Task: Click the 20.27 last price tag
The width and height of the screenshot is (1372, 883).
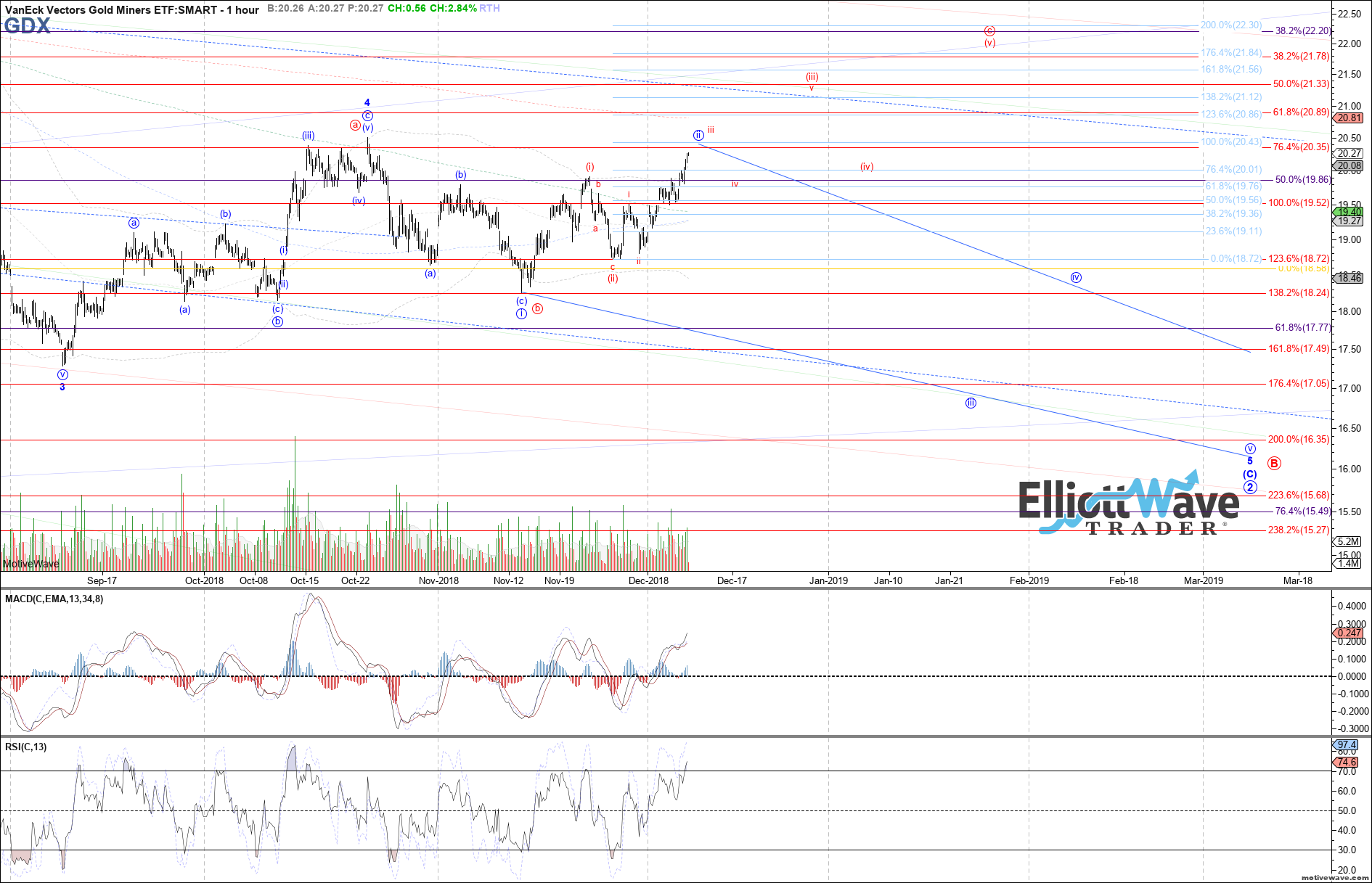Action: click(x=1349, y=153)
